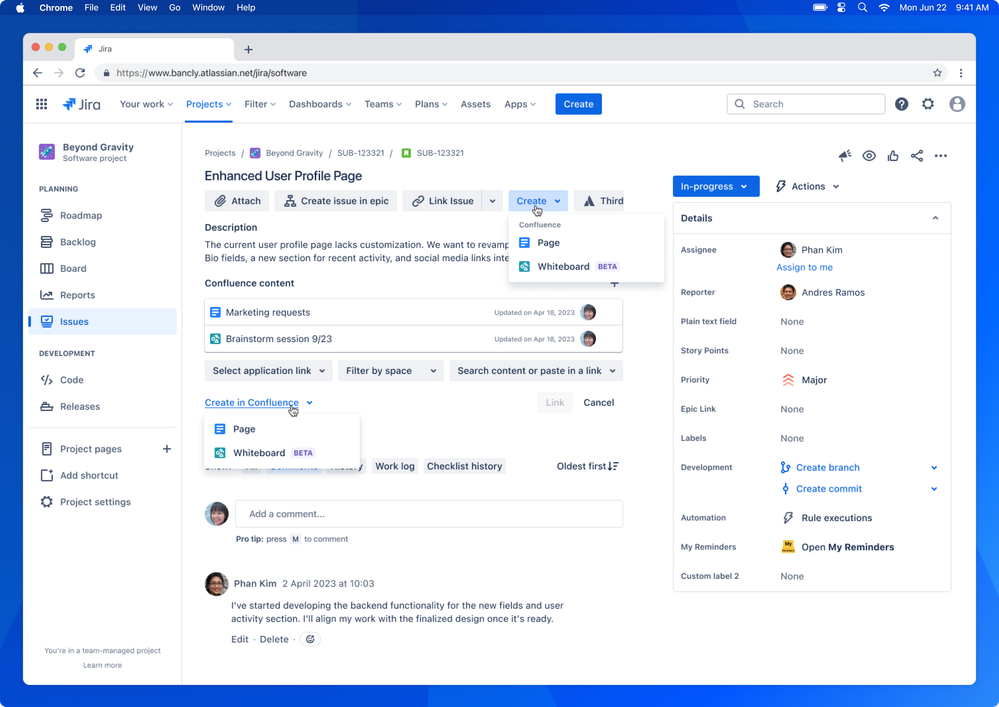Open the In-progress status dropdown
This screenshot has height=707, width=999.
coord(715,186)
